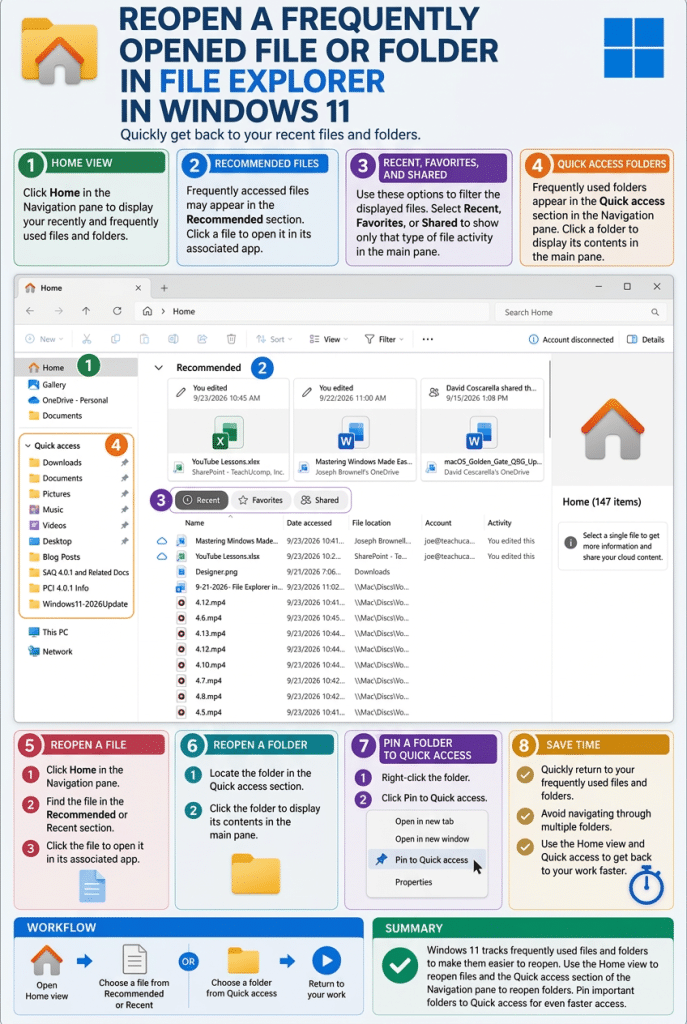Open the View dropdown
687x1024 pixels.
[x=328, y=339]
